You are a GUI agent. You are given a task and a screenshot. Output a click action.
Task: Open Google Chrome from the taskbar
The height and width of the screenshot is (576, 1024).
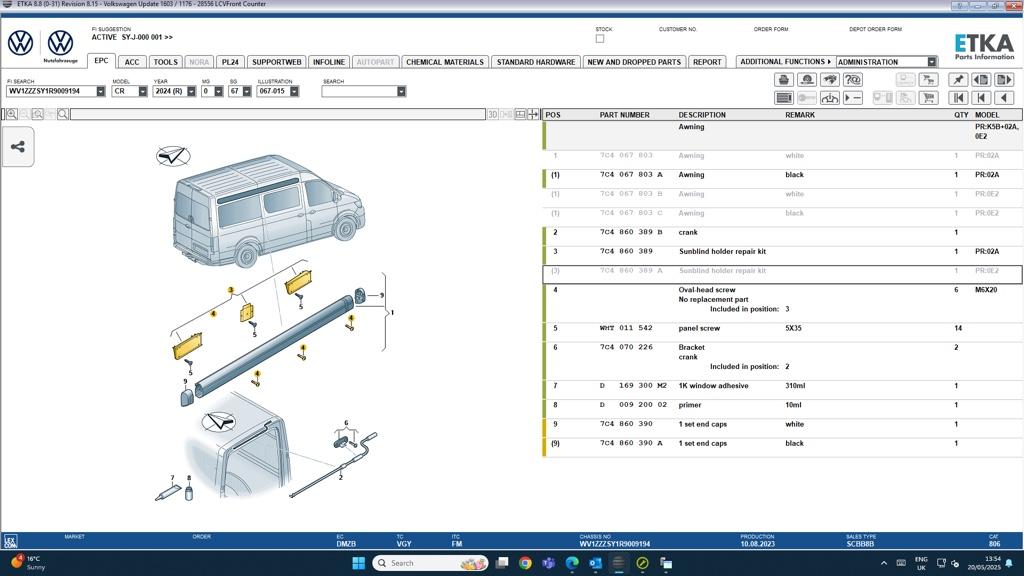pos(525,563)
